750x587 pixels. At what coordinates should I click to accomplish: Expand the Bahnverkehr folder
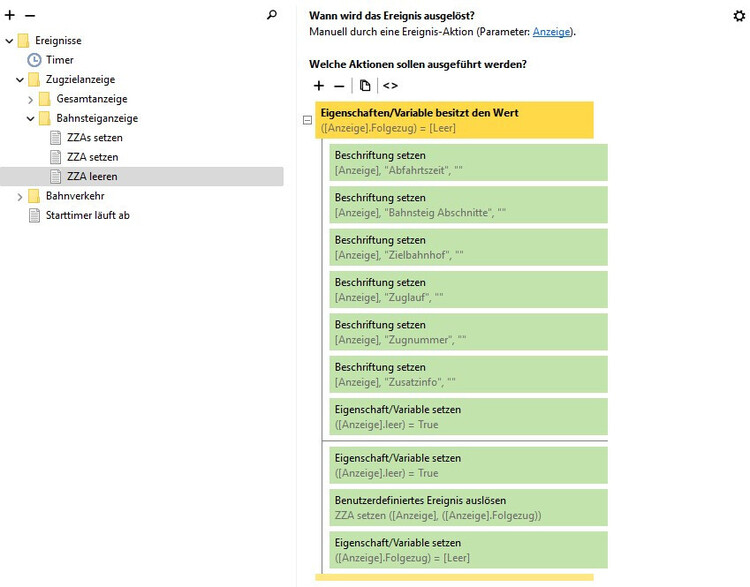20,196
